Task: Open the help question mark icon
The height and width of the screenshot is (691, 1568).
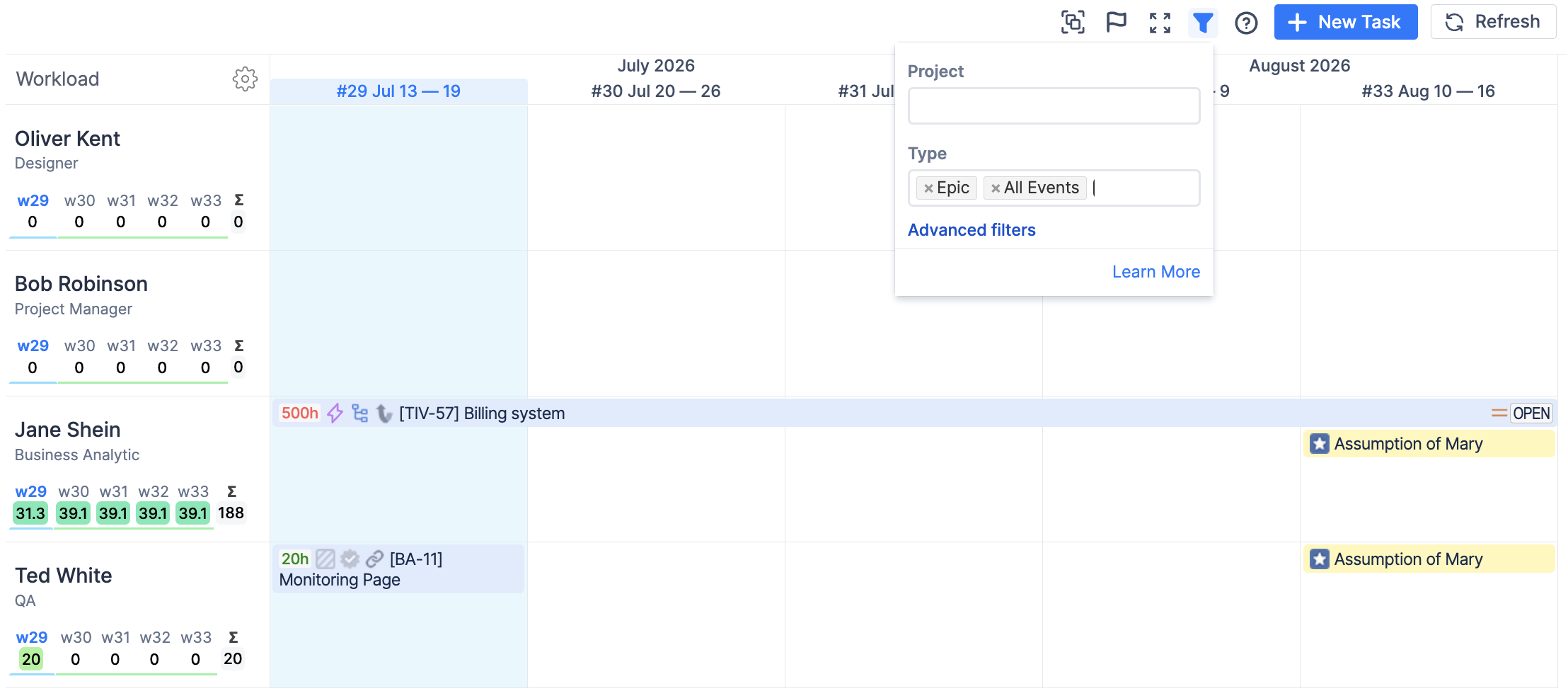Action: 1246,23
